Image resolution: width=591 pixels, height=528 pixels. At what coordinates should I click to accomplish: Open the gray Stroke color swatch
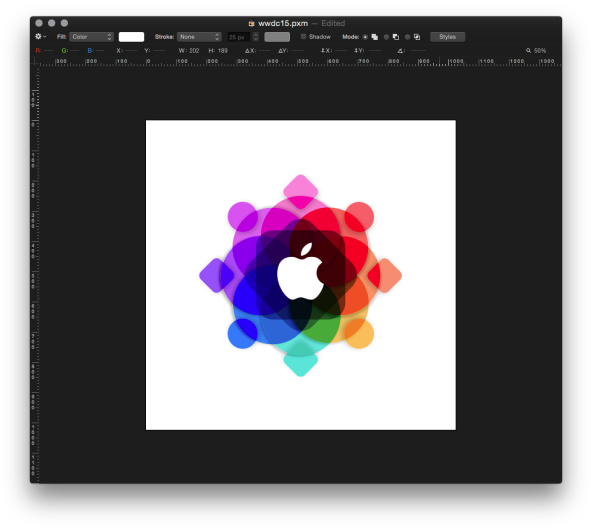(x=277, y=37)
